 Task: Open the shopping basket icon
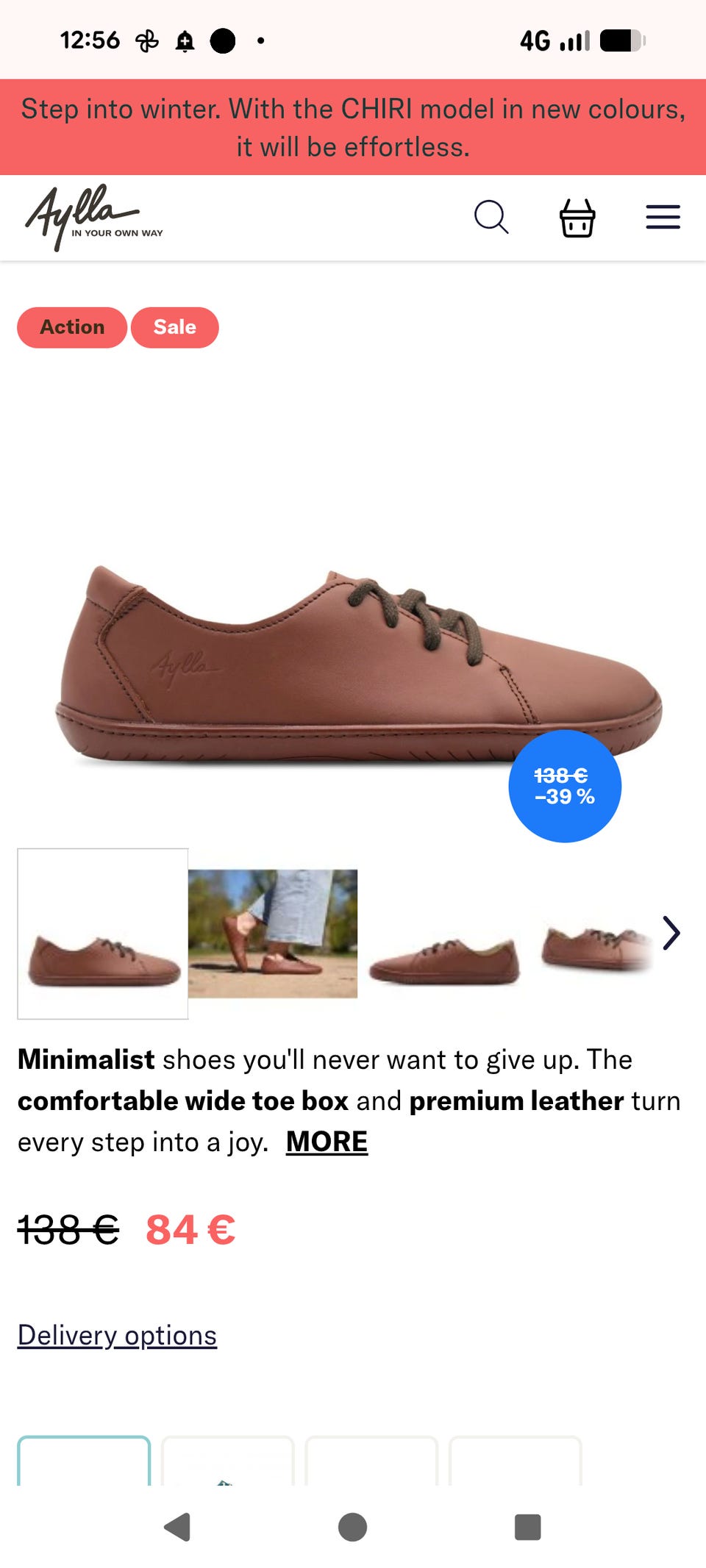(577, 218)
